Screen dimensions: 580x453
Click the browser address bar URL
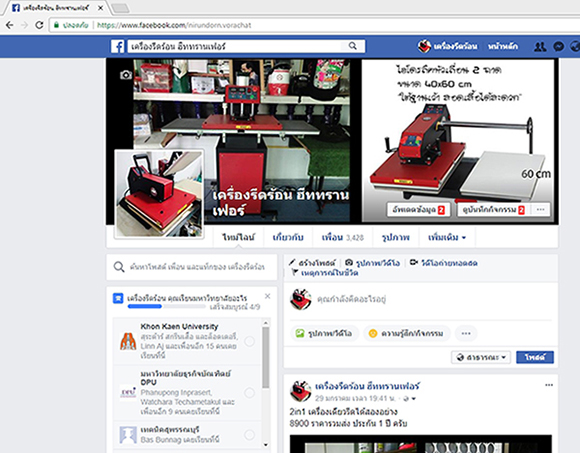coord(174,25)
